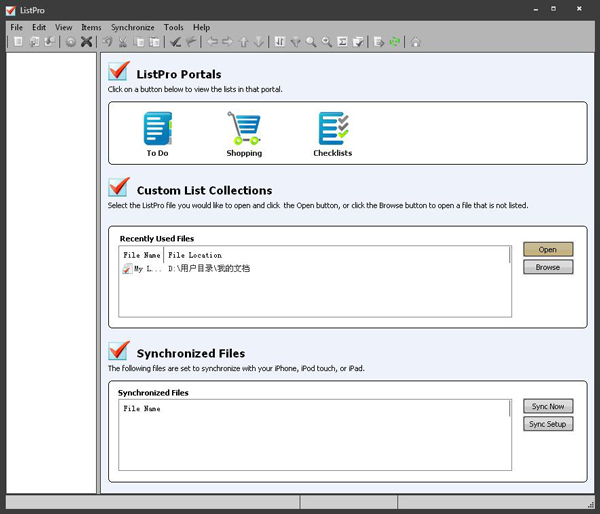This screenshot has height=514, width=600.
Task: Open the To Do portal
Action: (x=157, y=134)
